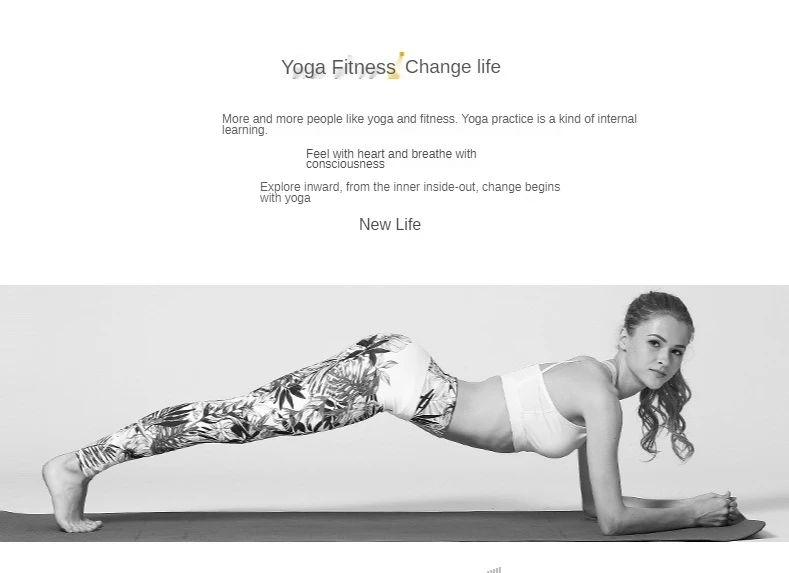Click the word "learning." on its own line
The width and height of the screenshot is (789, 573).
pyautogui.click(x=245, y=130)
